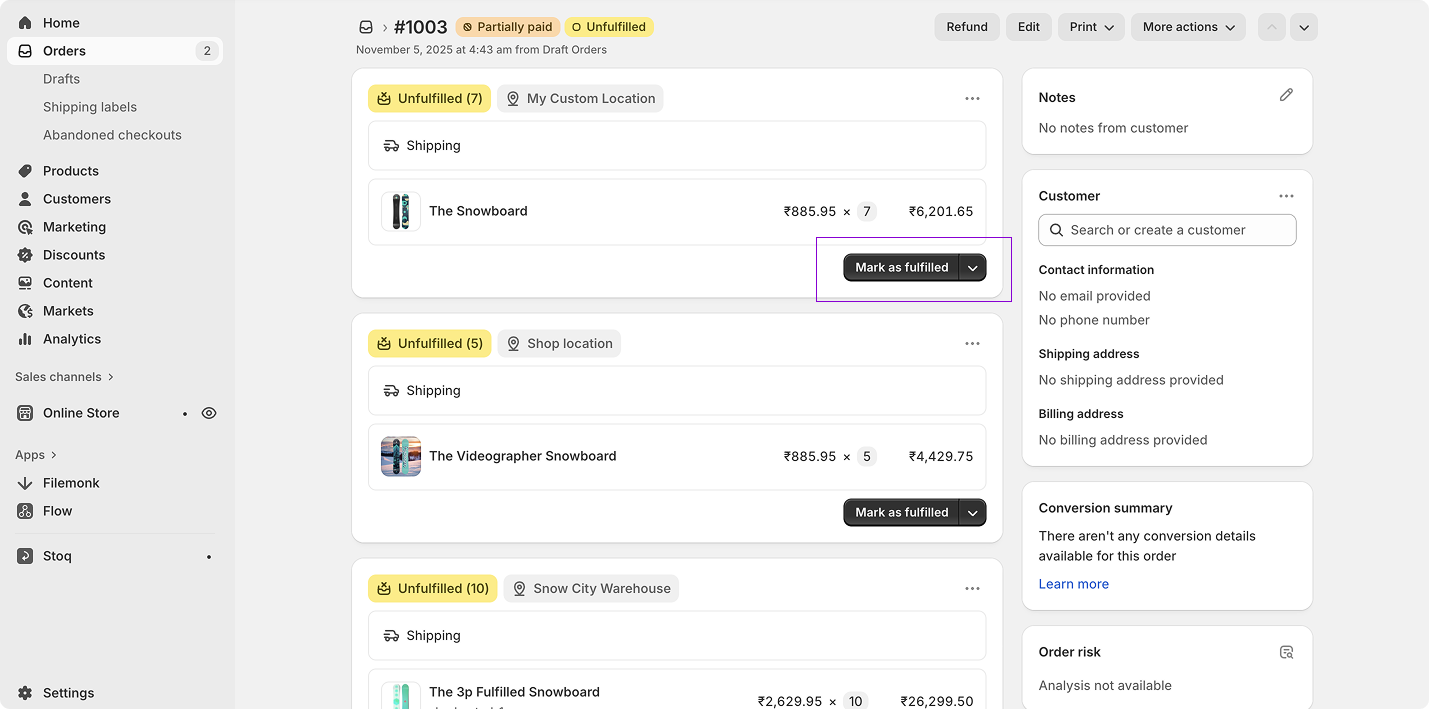The image size is (1429, 709).
Task: Open Settings at the bottom sidebar
Action: (x=68, y=692)
